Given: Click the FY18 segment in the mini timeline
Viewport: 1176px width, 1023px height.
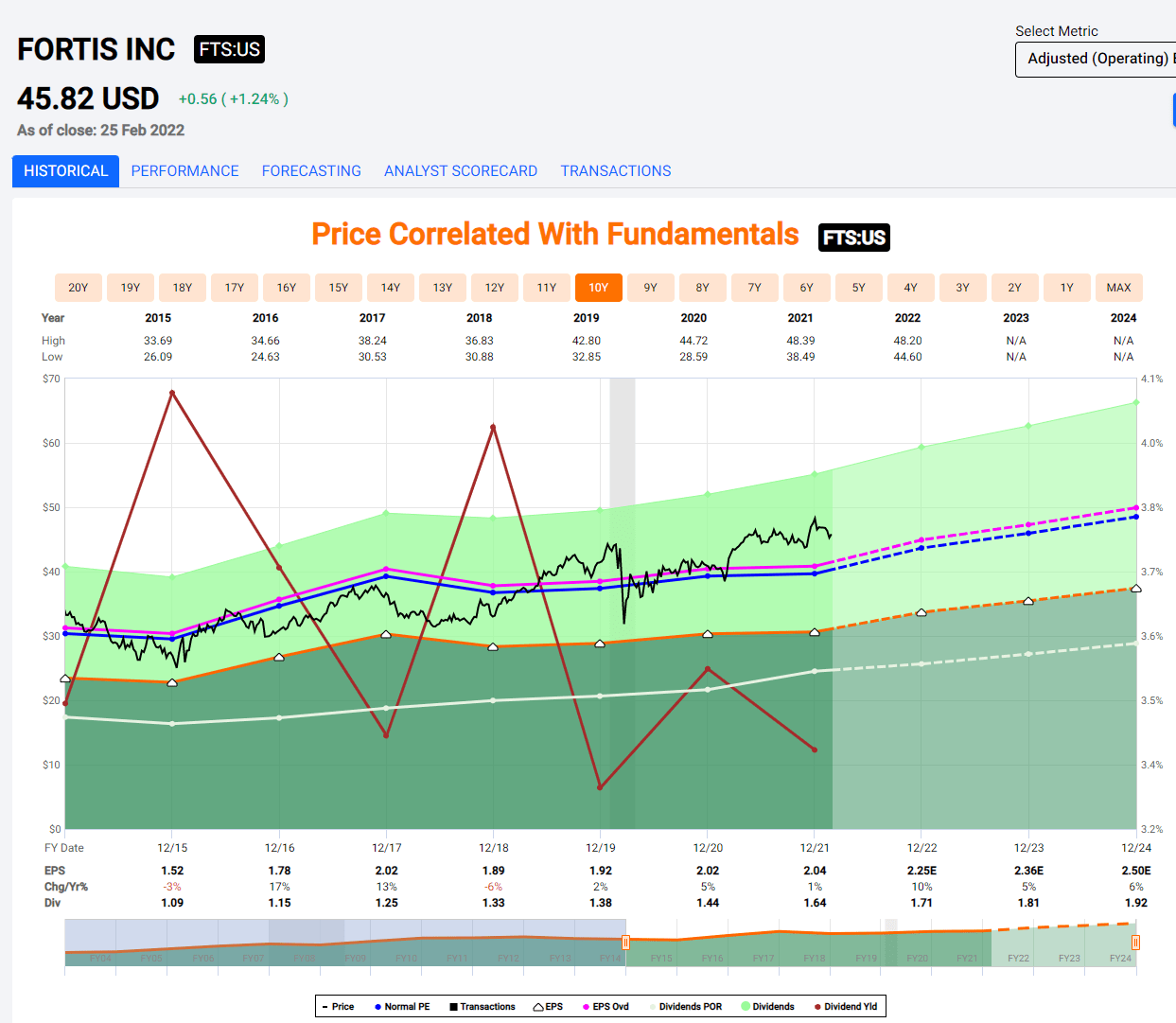Looking at the screenshot, I should (x=815, y=958).
